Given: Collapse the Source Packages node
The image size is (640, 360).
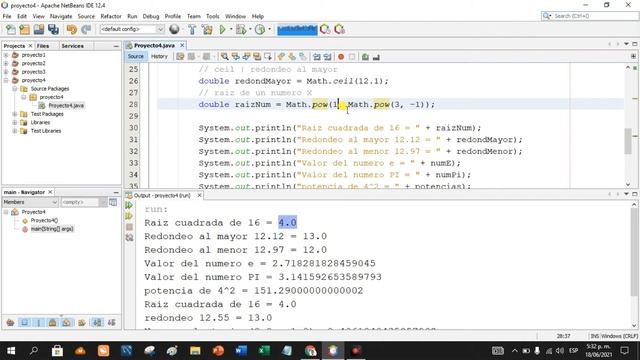Looking at the screenshot, I should [x=15, y=89].
